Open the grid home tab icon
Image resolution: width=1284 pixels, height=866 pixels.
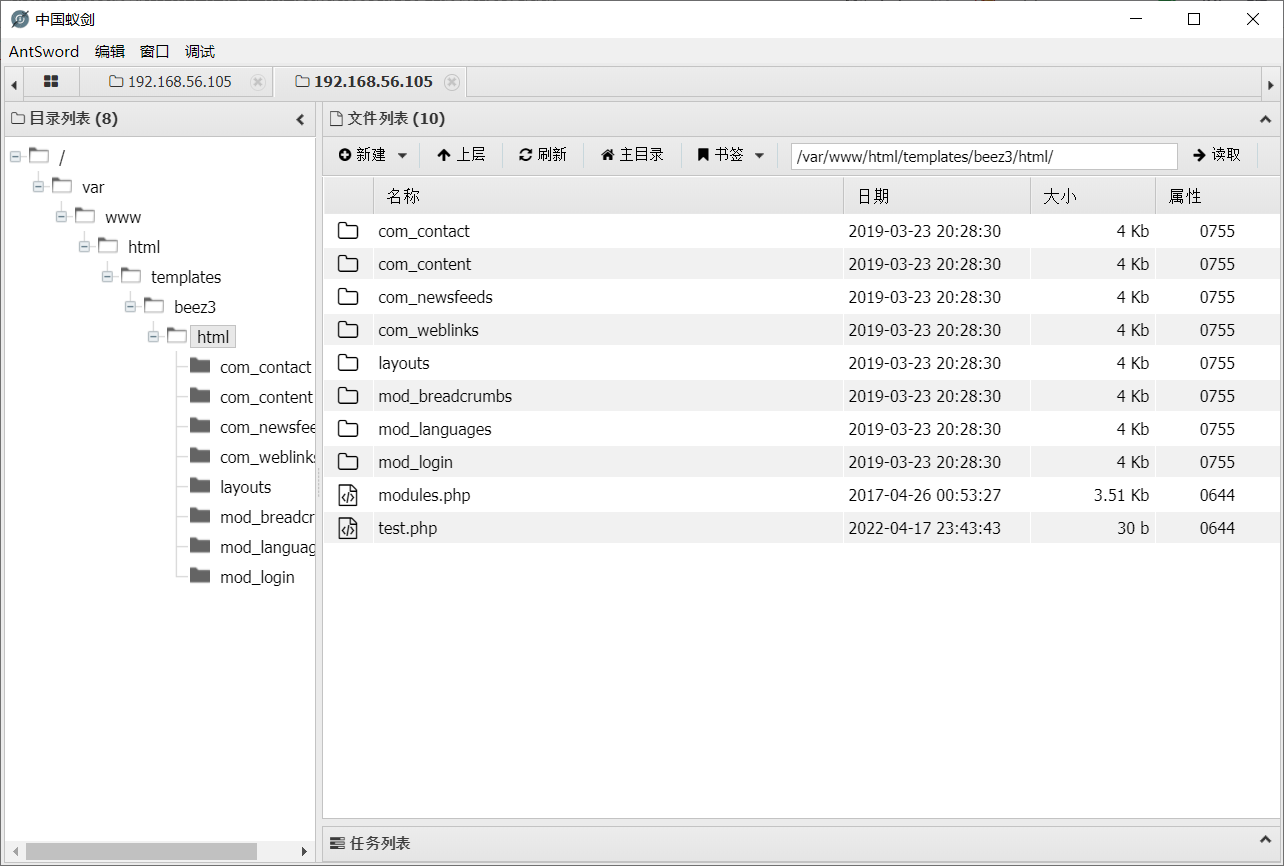[51, 82]
